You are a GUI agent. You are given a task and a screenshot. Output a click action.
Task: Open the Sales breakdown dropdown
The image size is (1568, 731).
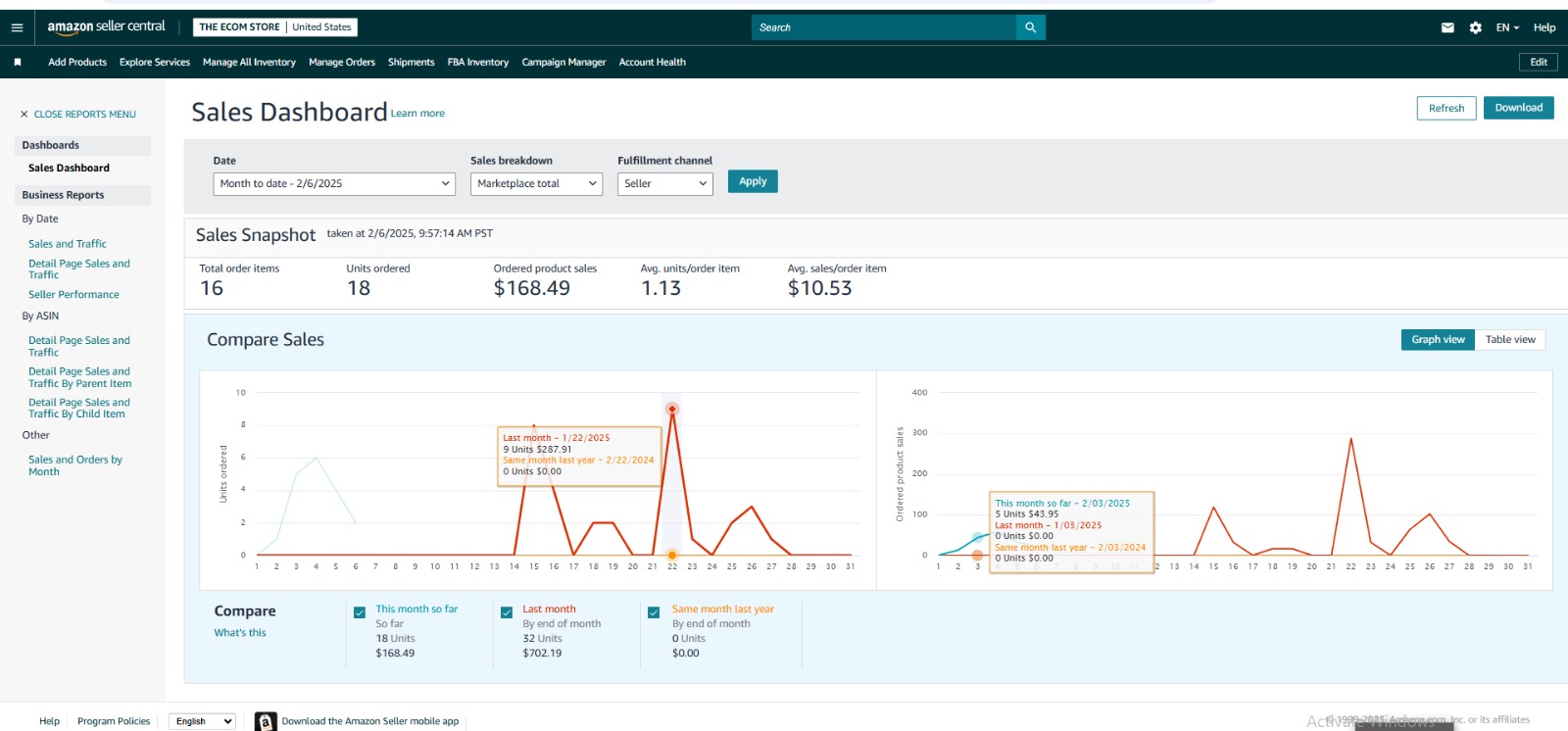[x=536, y=184]
